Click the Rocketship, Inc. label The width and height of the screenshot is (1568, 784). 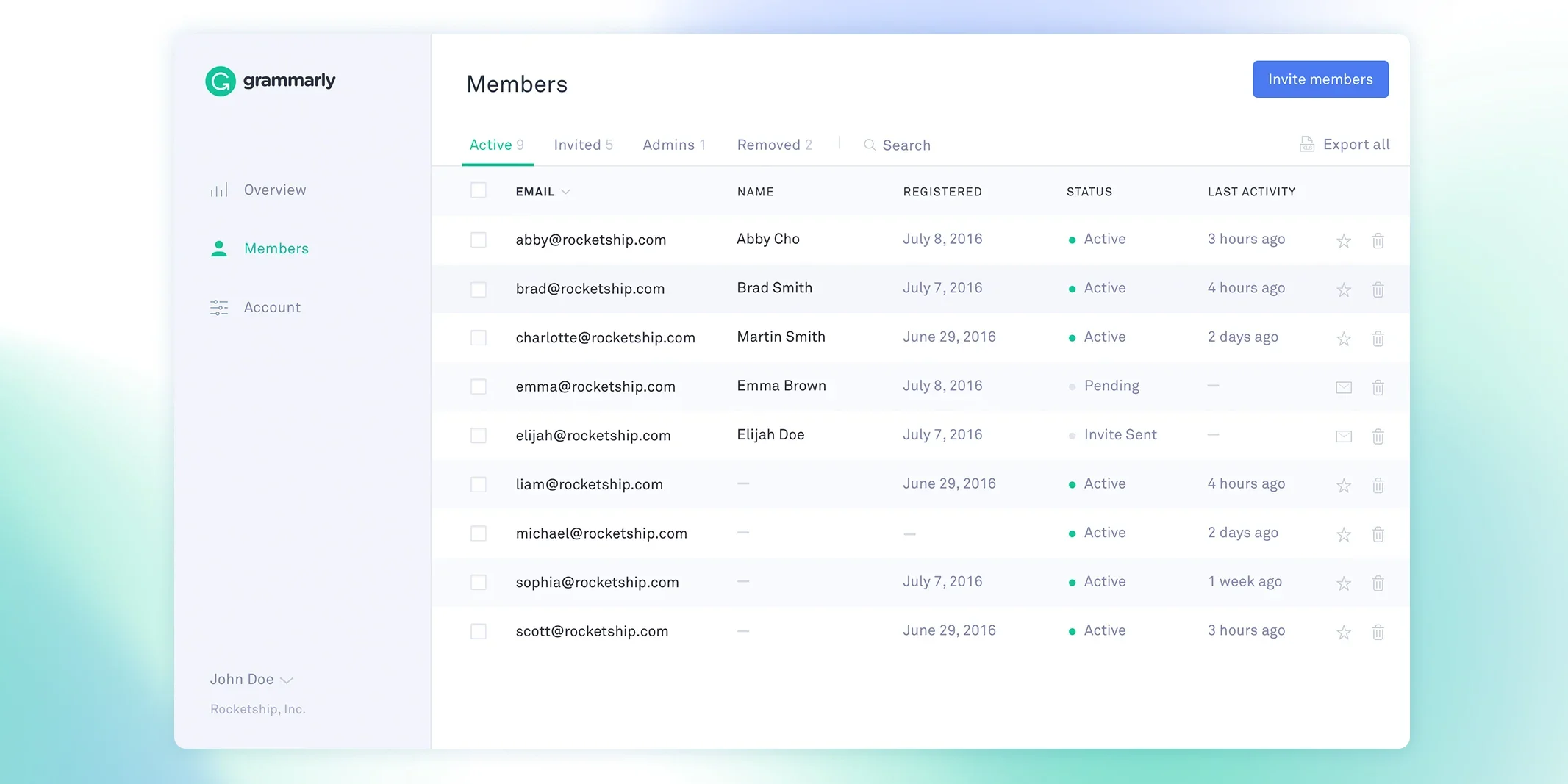pos(258,709)
